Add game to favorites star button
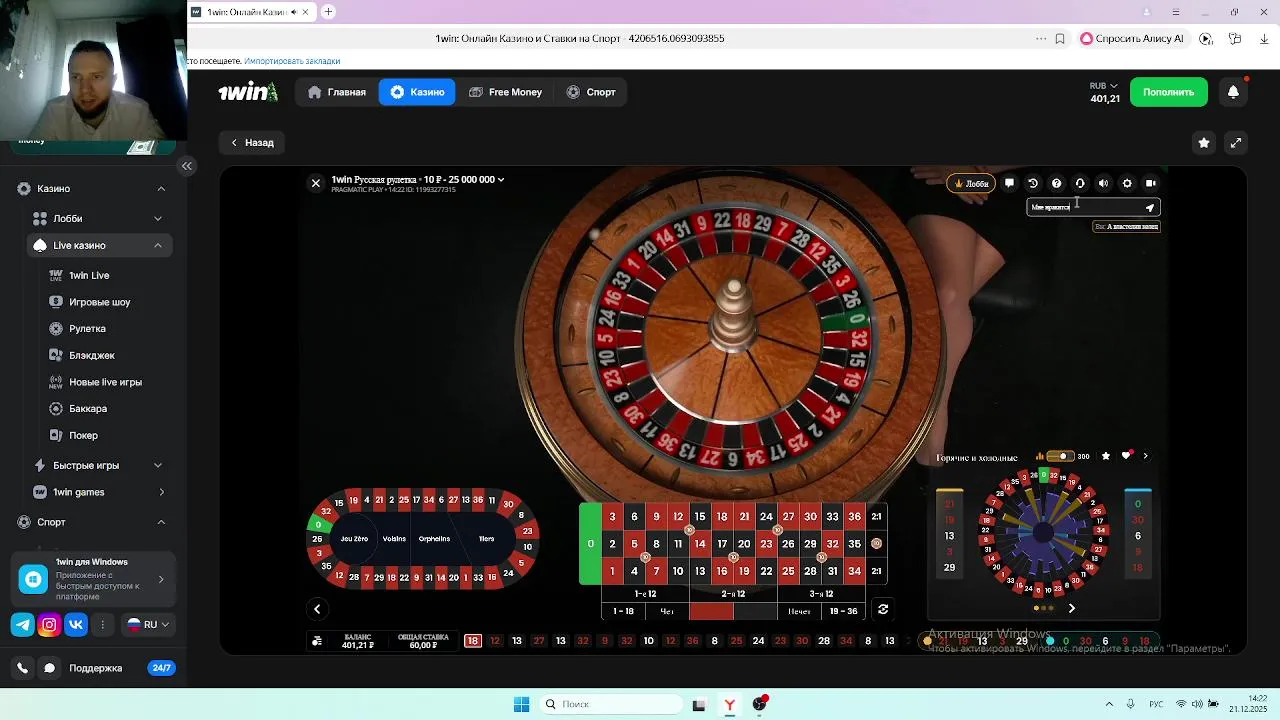Image resolution: width=1280 pixels, height=720 pixels. click(x=1204, y=143)
